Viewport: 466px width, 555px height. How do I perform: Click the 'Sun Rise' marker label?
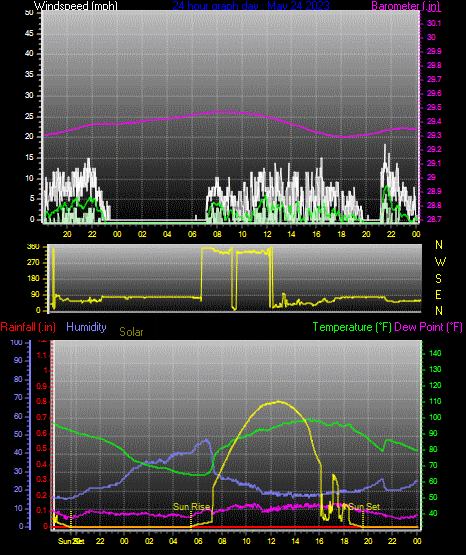click(x=191, y=507)
